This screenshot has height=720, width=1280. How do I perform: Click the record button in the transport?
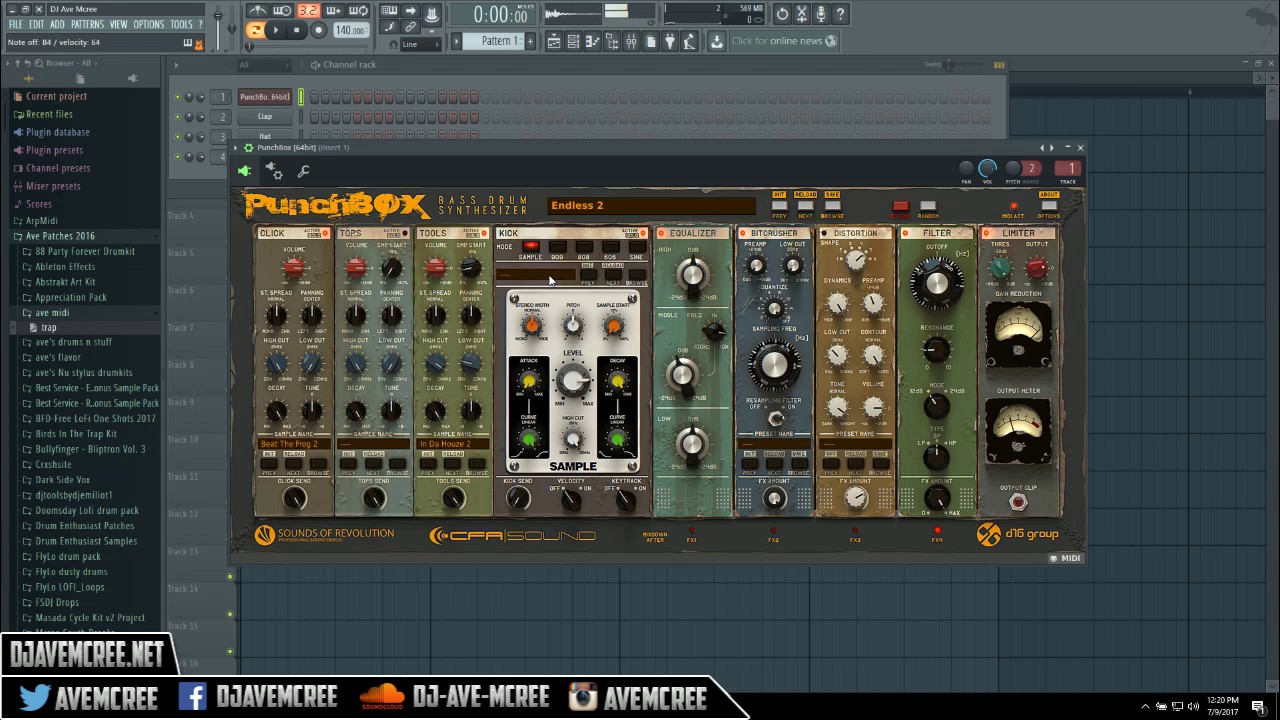click(319, 29)
